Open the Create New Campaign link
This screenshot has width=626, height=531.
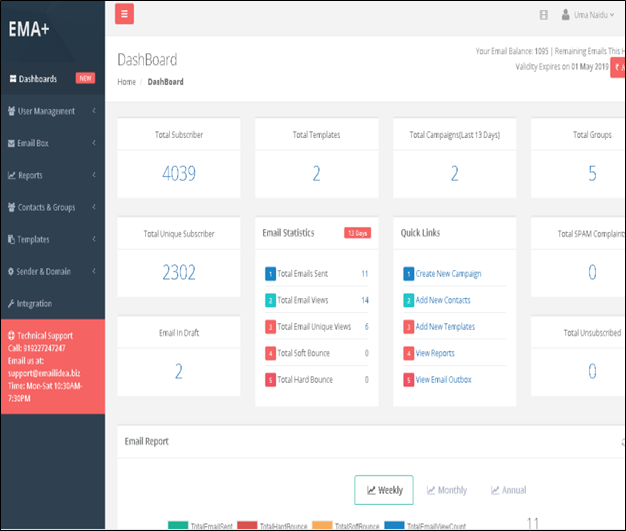[x=448, y=274]
